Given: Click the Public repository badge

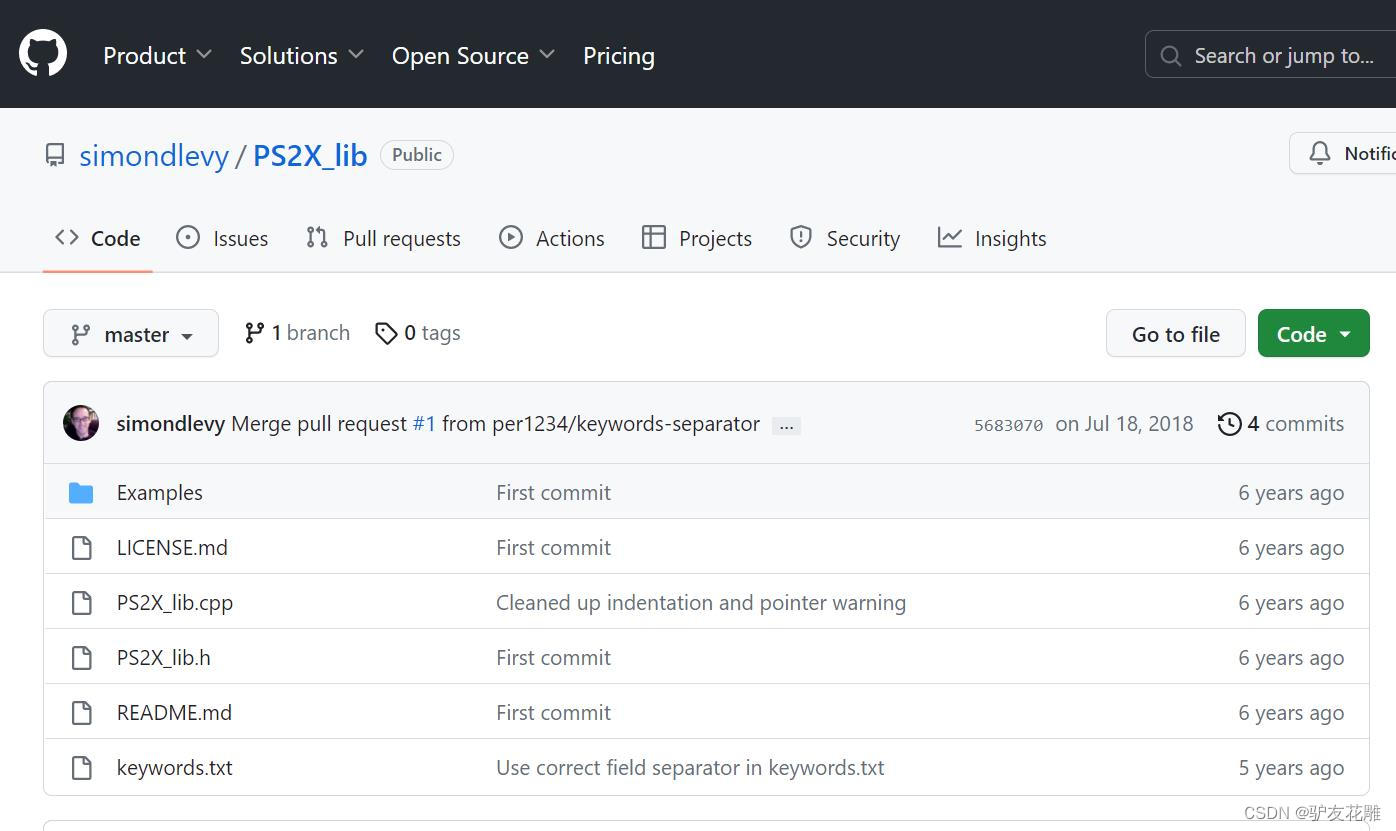Looking at the screenshot, I should click(417, 155).
